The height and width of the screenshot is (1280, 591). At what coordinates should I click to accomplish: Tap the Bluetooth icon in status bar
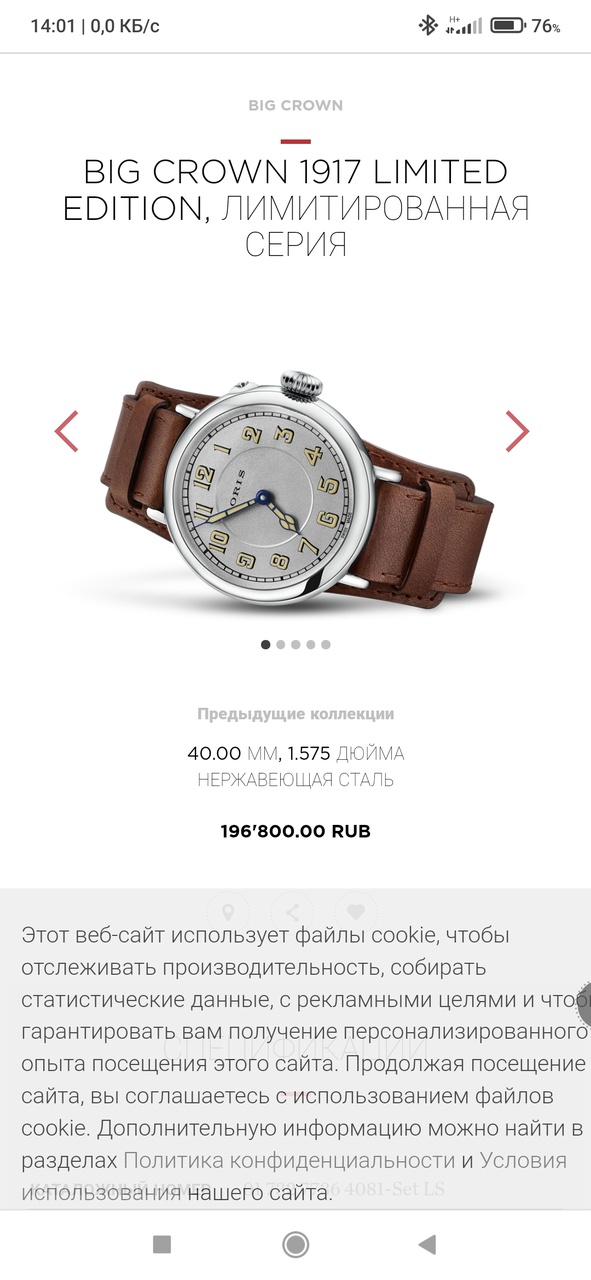click(x=428, y=25)
